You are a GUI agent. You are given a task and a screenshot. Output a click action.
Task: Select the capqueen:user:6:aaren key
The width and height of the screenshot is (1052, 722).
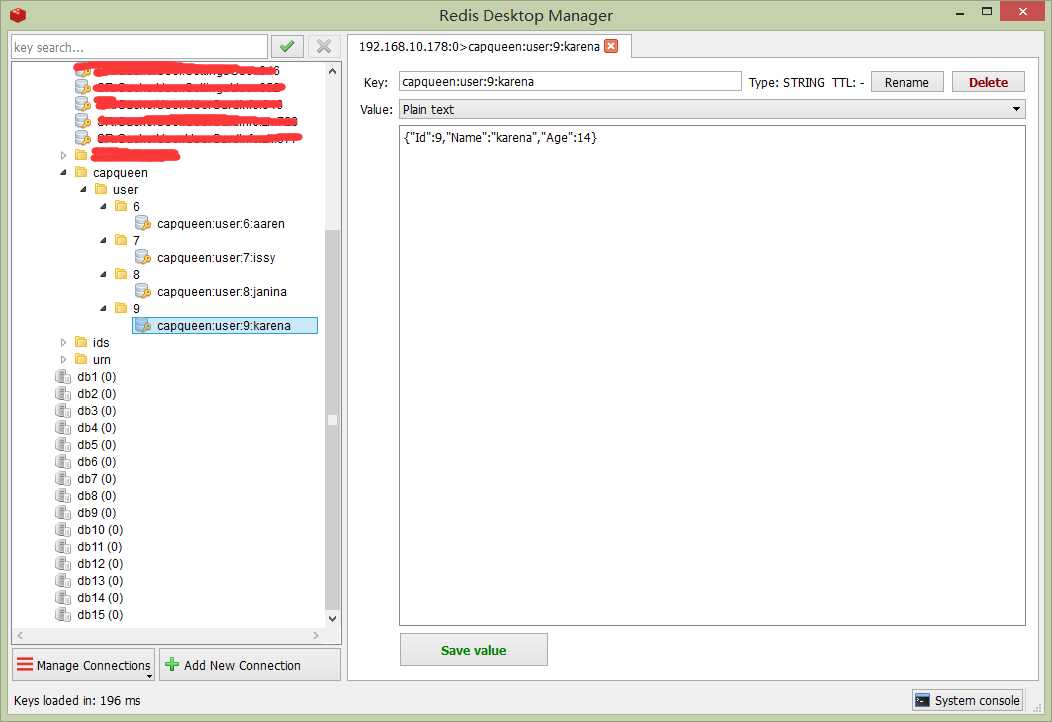221,223
